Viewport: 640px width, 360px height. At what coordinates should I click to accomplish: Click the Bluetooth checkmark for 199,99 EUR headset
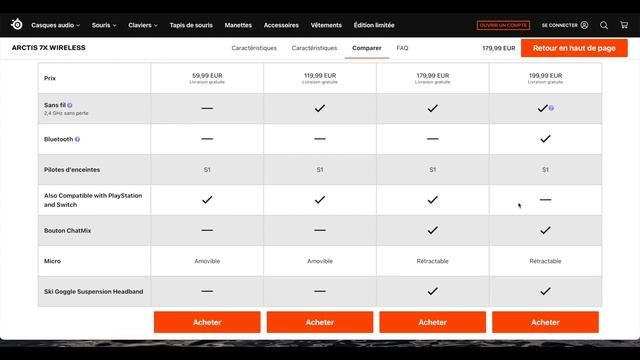[x=545, y=139]
